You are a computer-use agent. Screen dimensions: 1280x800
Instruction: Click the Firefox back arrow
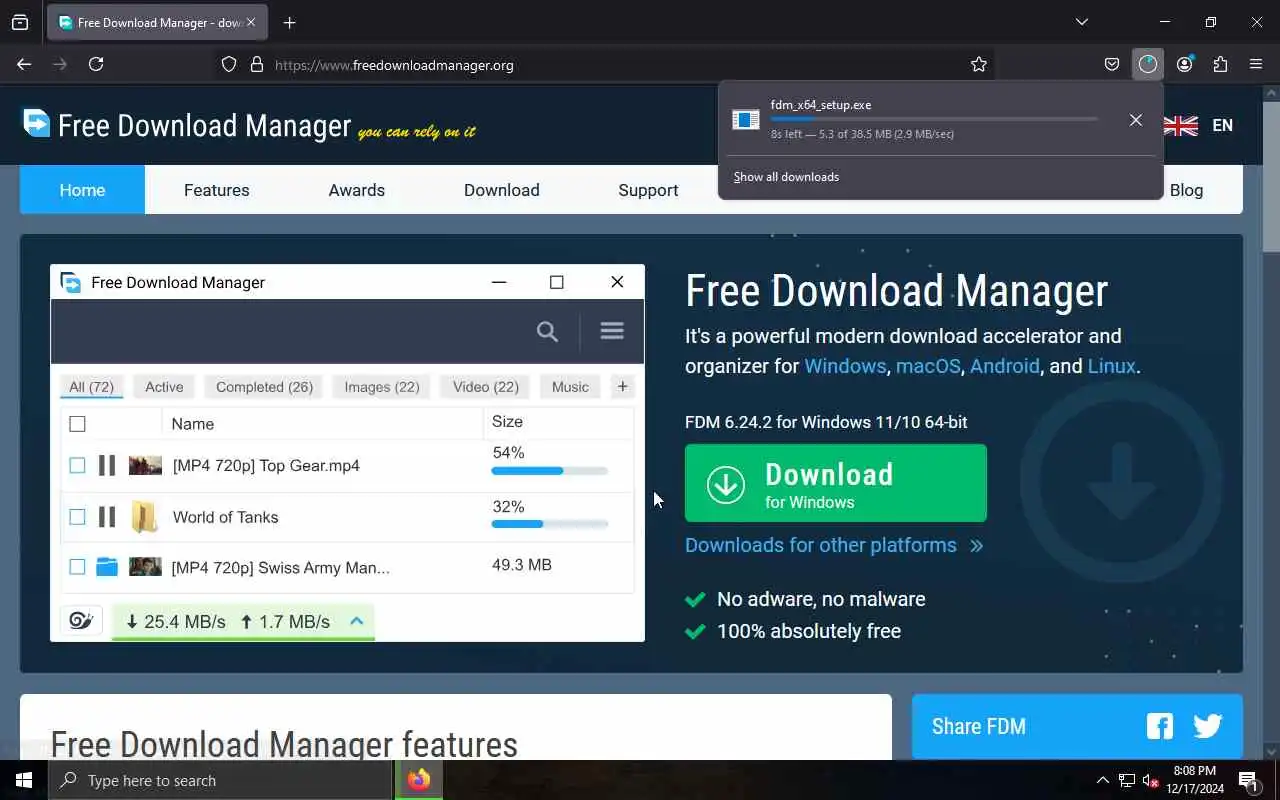[24, 64]
